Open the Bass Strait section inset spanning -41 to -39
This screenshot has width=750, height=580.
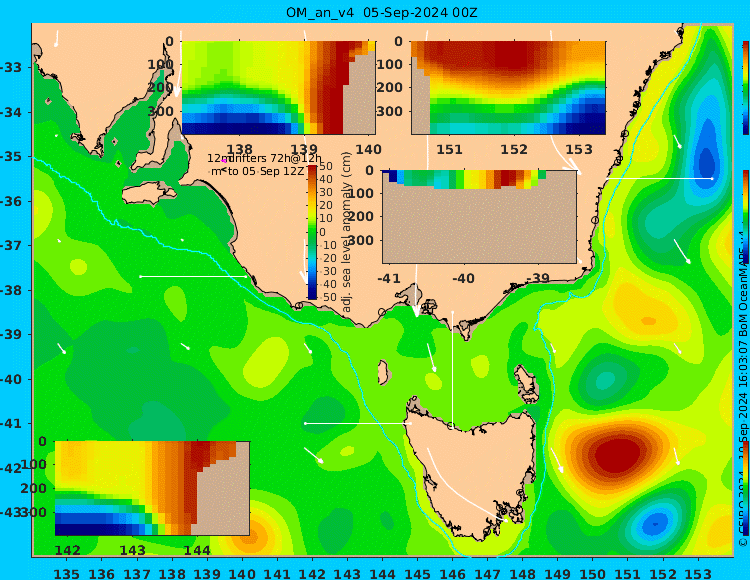point(479,217)
